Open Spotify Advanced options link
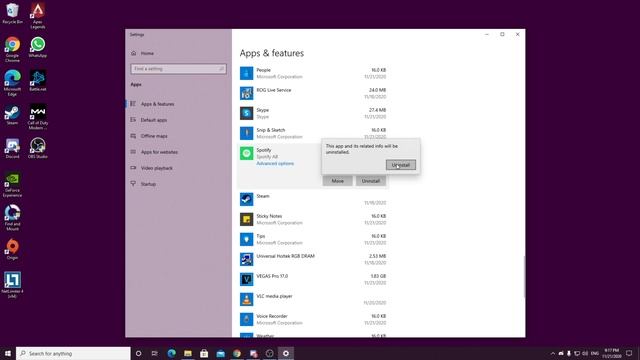The image size is (640, 360). click(275, 163)
